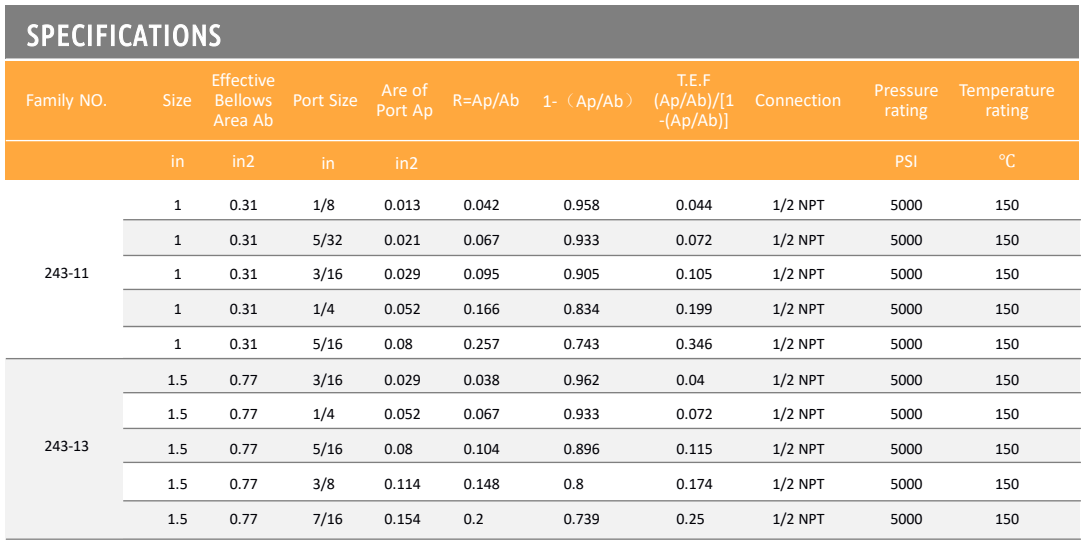Viewport: 1086px width, 546px height.
Task: Select the 243-11 family cell
Action: coord(66,274)
